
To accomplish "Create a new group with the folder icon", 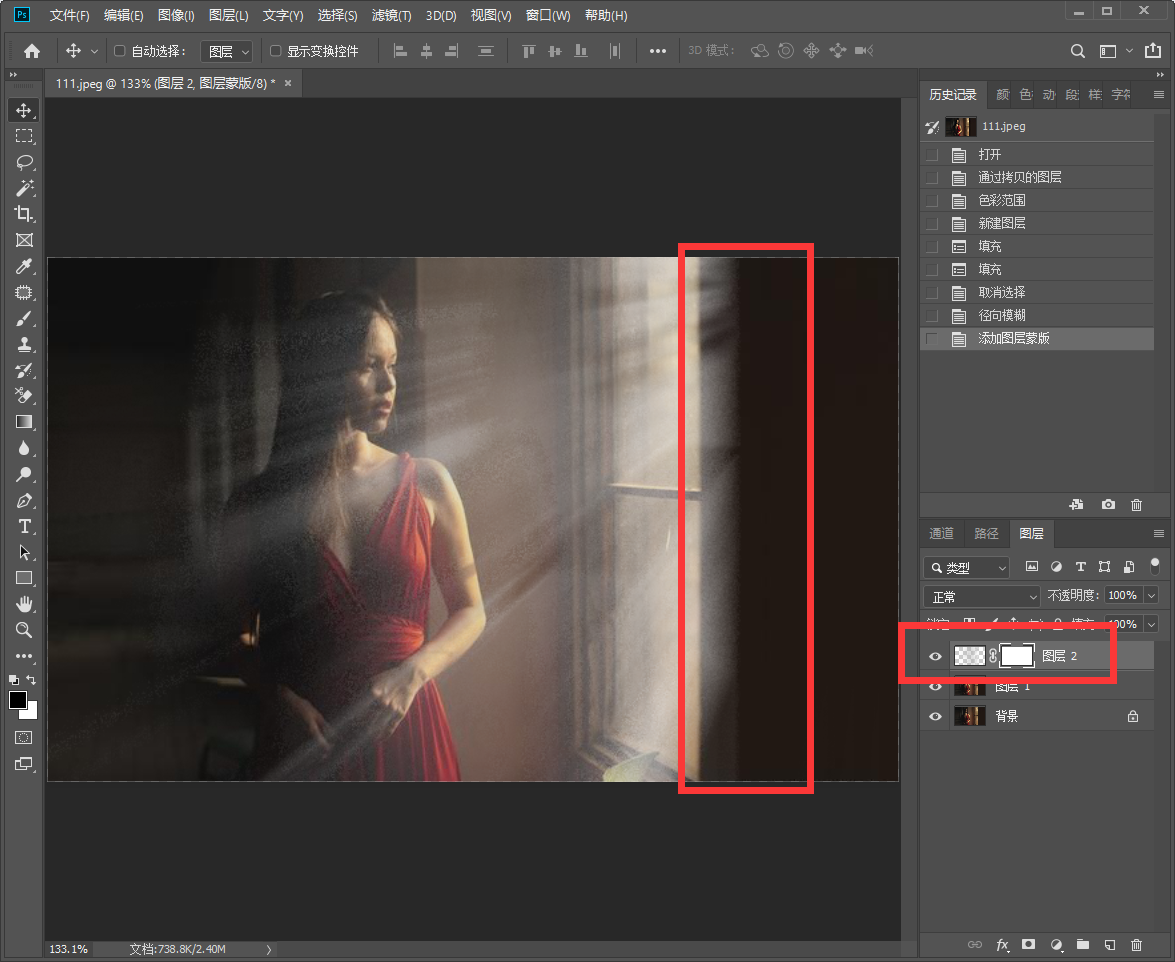I will [1083, 945].
